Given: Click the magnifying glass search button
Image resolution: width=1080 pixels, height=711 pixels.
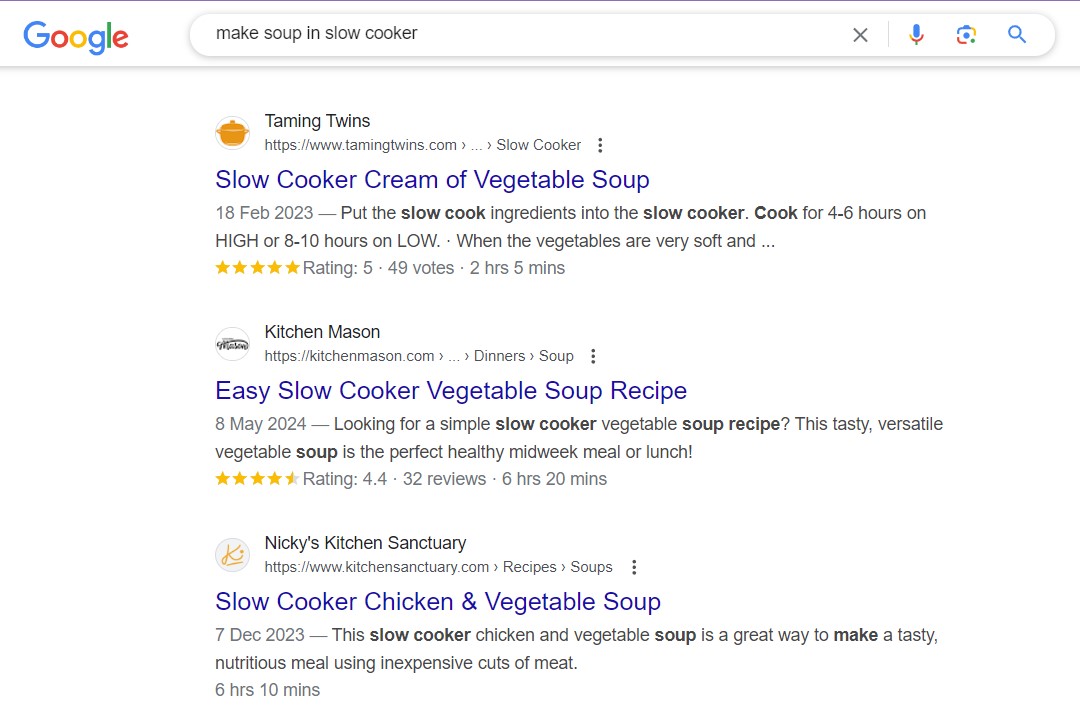Looking at the screenshot, I should tap(1017, 35).
